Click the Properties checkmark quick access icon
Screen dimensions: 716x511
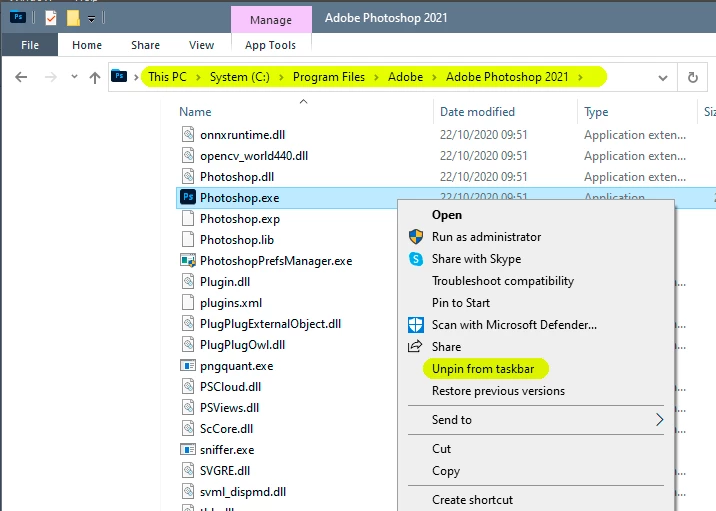coord(51,18)
